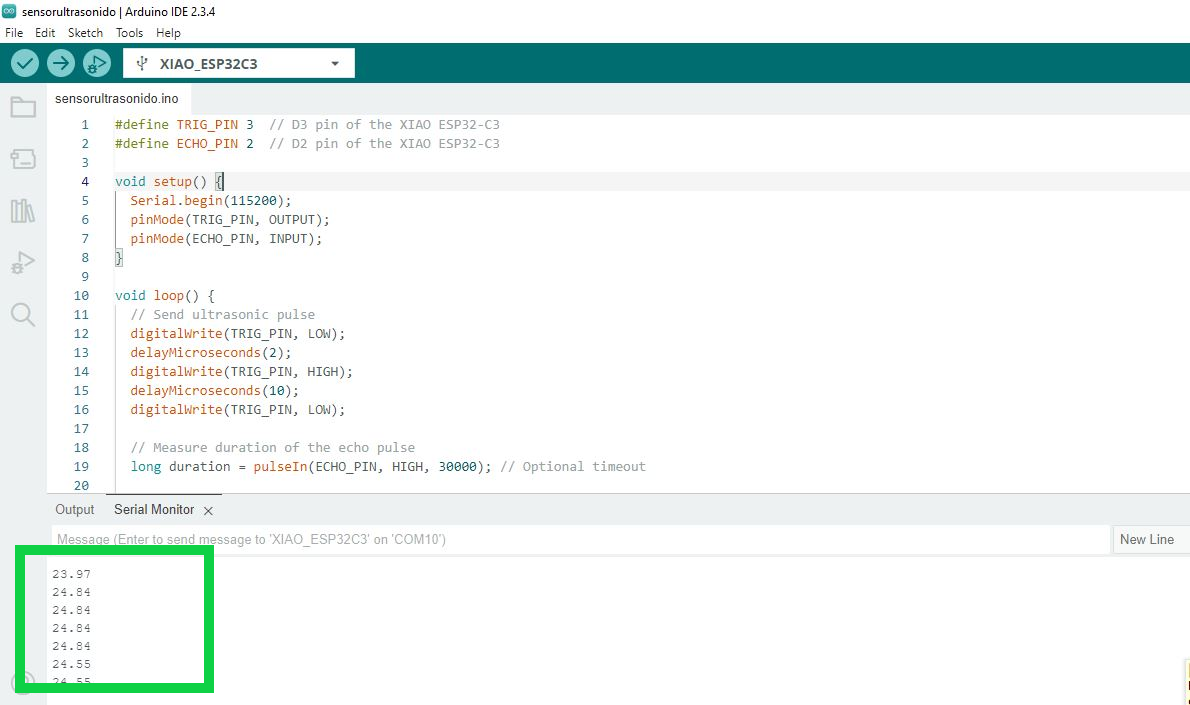The width and height of the screenshot is (1190, 705).
Task: Open the Boards Manager sidebar icon
Action: [23, 159]
